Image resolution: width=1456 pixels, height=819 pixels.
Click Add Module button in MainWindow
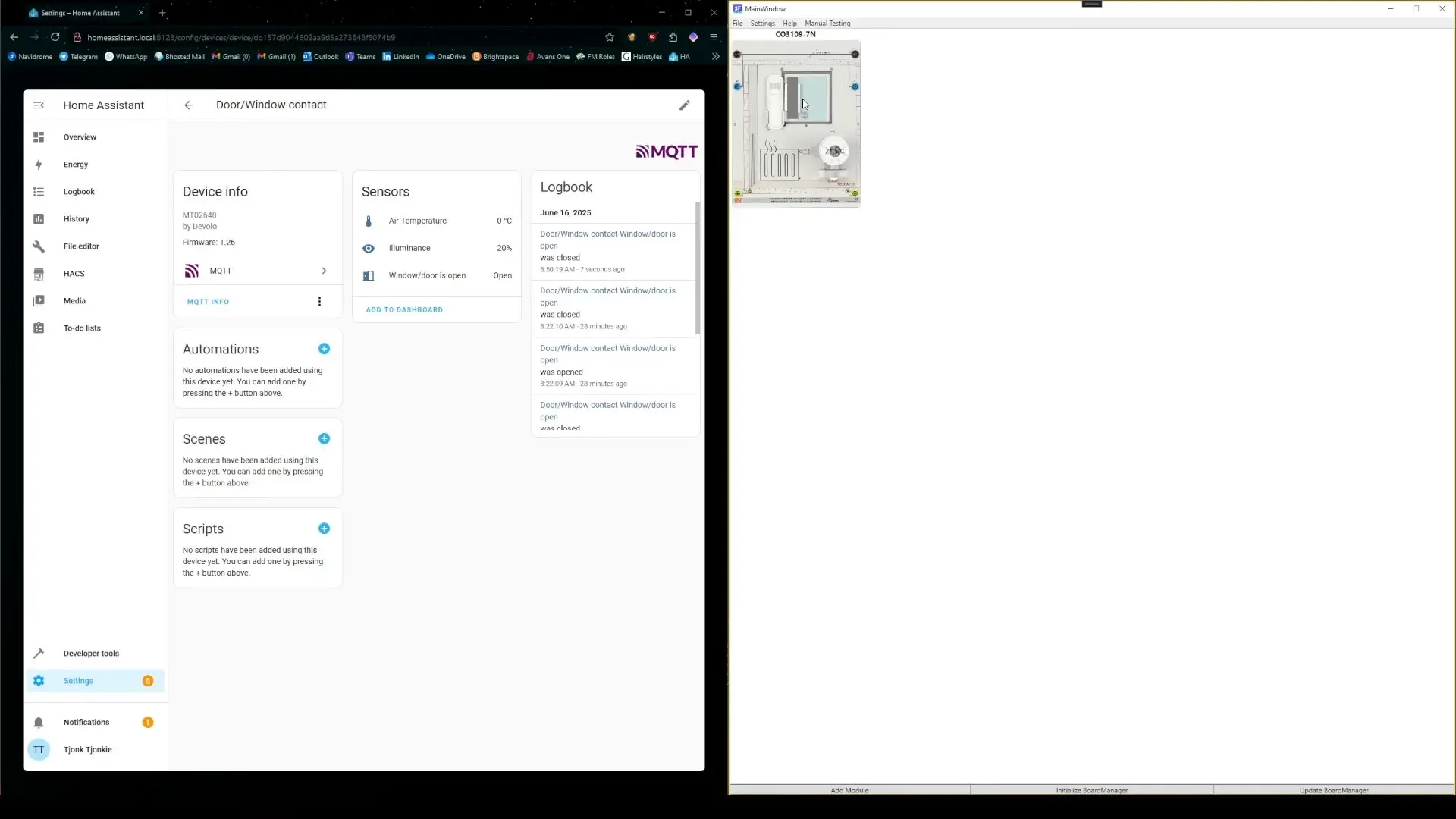click(849, 790)
